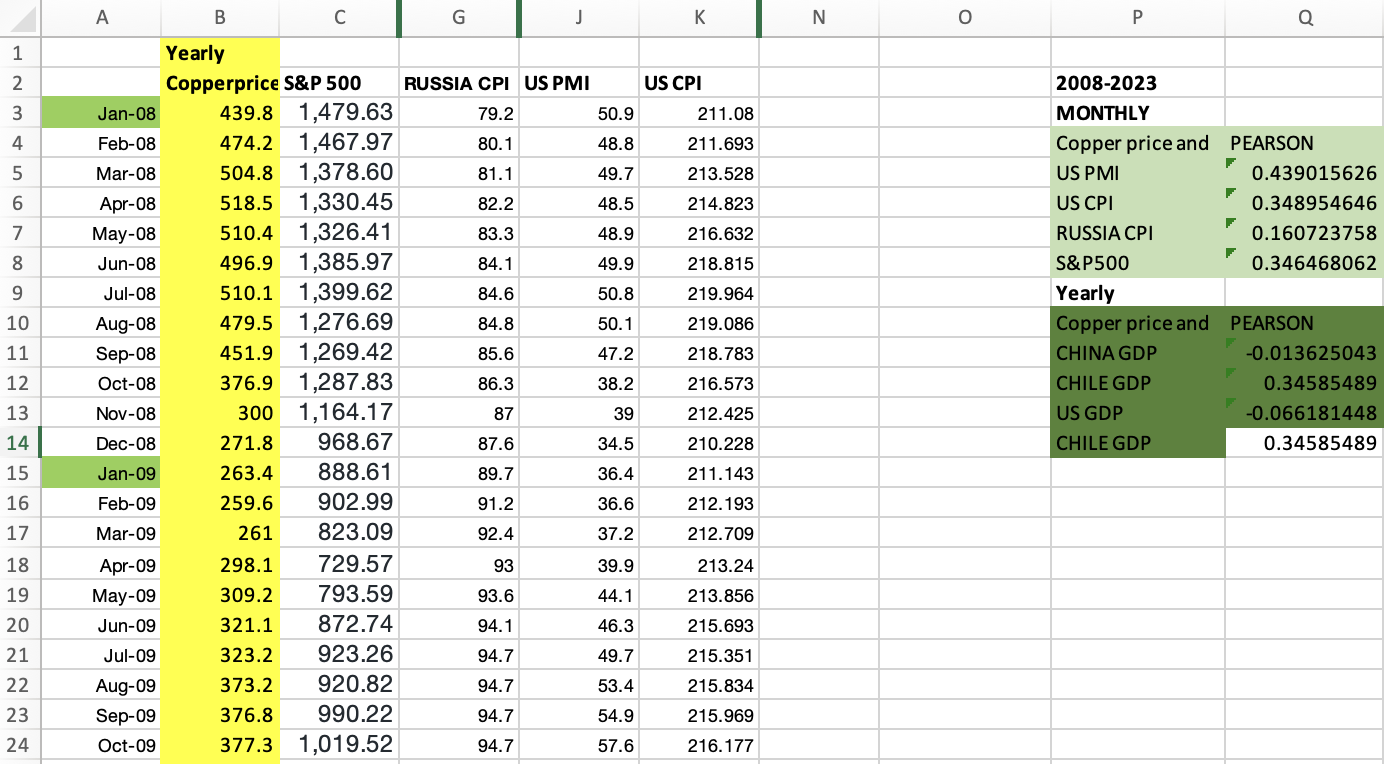
Task: Select Pearson value 0.348954646
Action: pyautogui.click(x=1304, y=203)
